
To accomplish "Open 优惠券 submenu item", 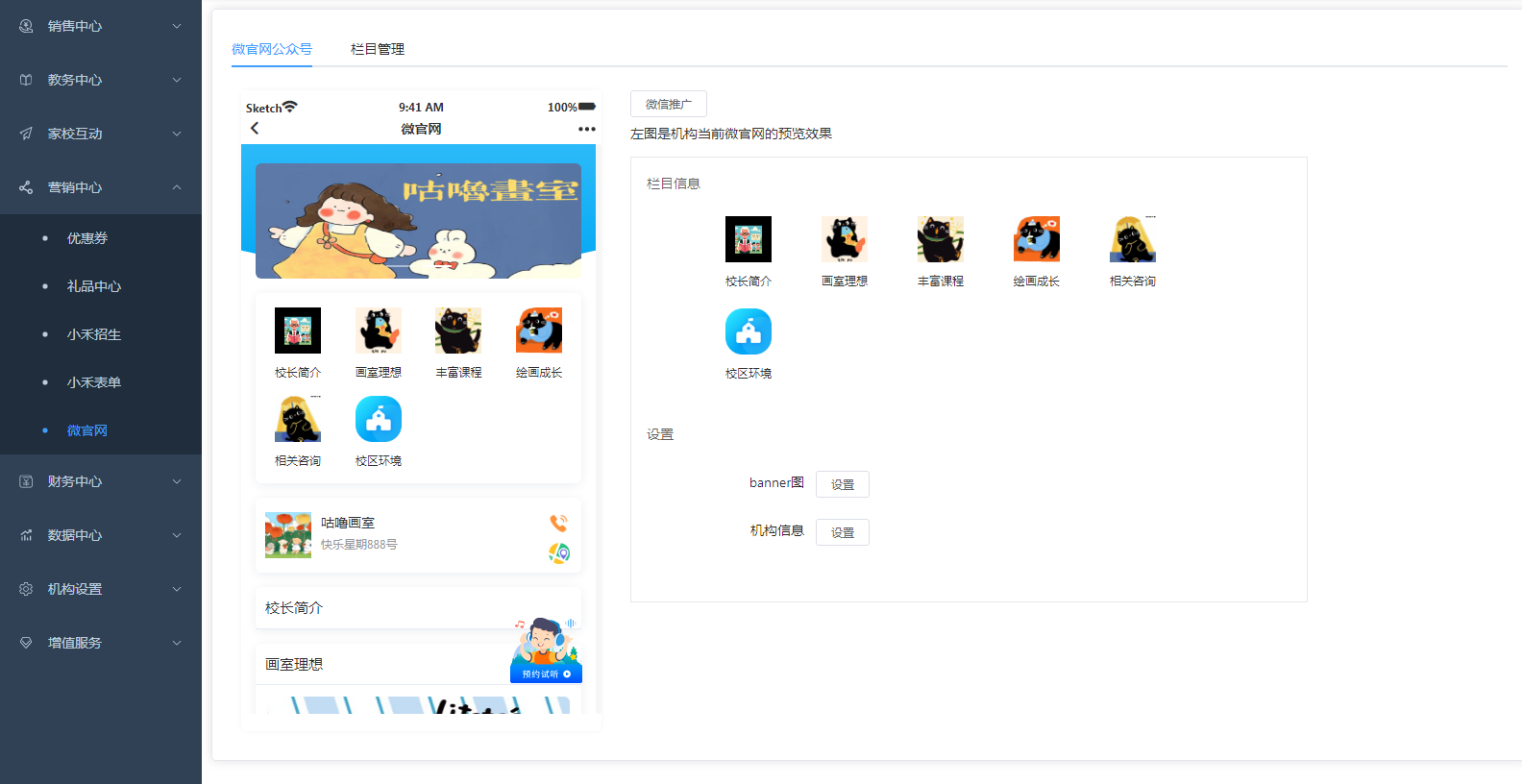I will pos(101,238).
